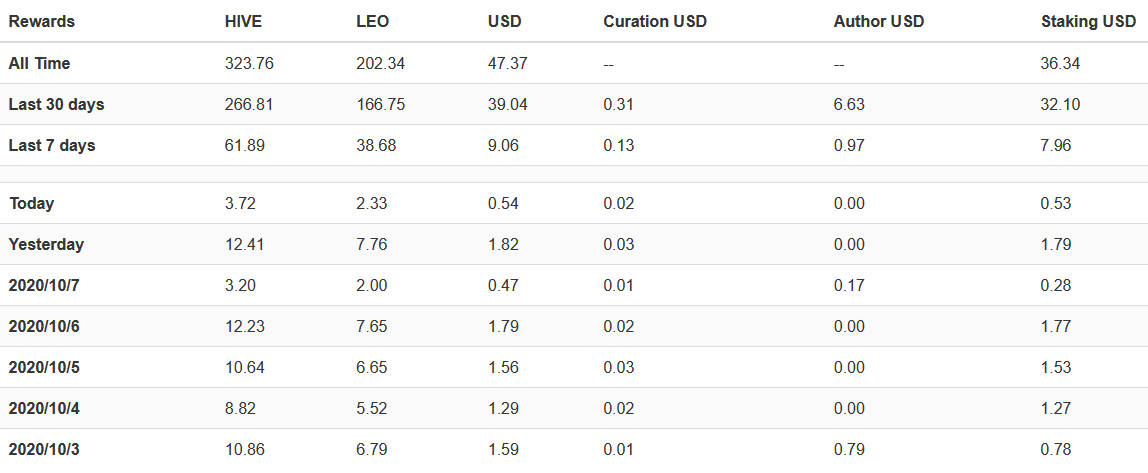Select the 2020/10/3 date row
This screenshot has height=473, width=1148.
coord(574,450)
